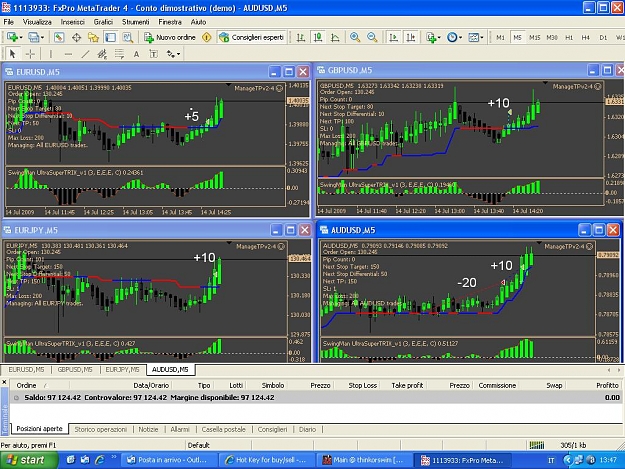Open the Navigator folder-star icon
This screenshot has width=625, height=469.
(93, 37)
